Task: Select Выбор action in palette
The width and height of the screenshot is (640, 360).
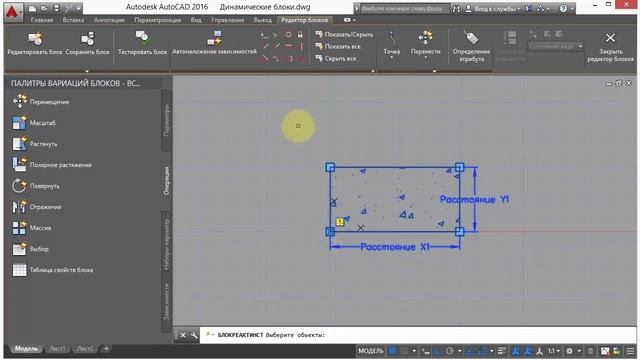Action: click(30, 249)
